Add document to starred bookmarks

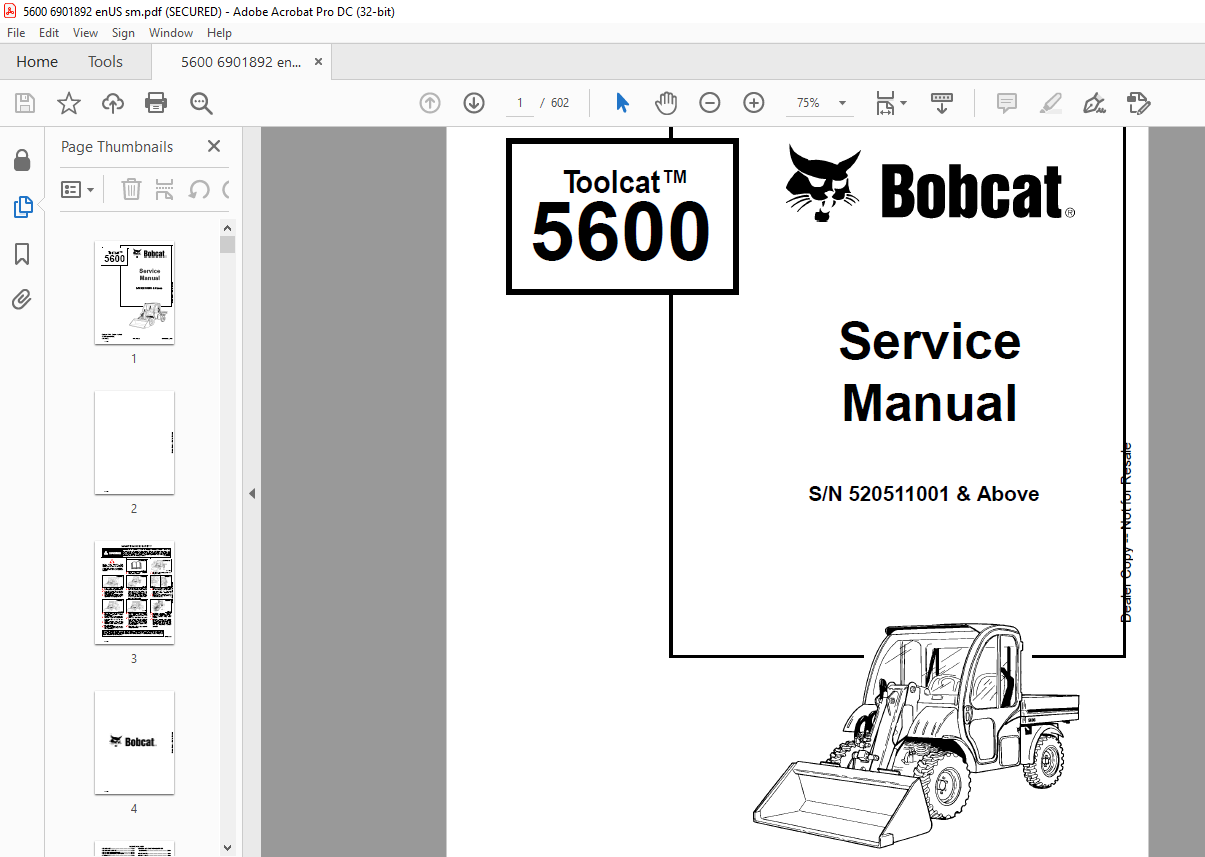68,103
